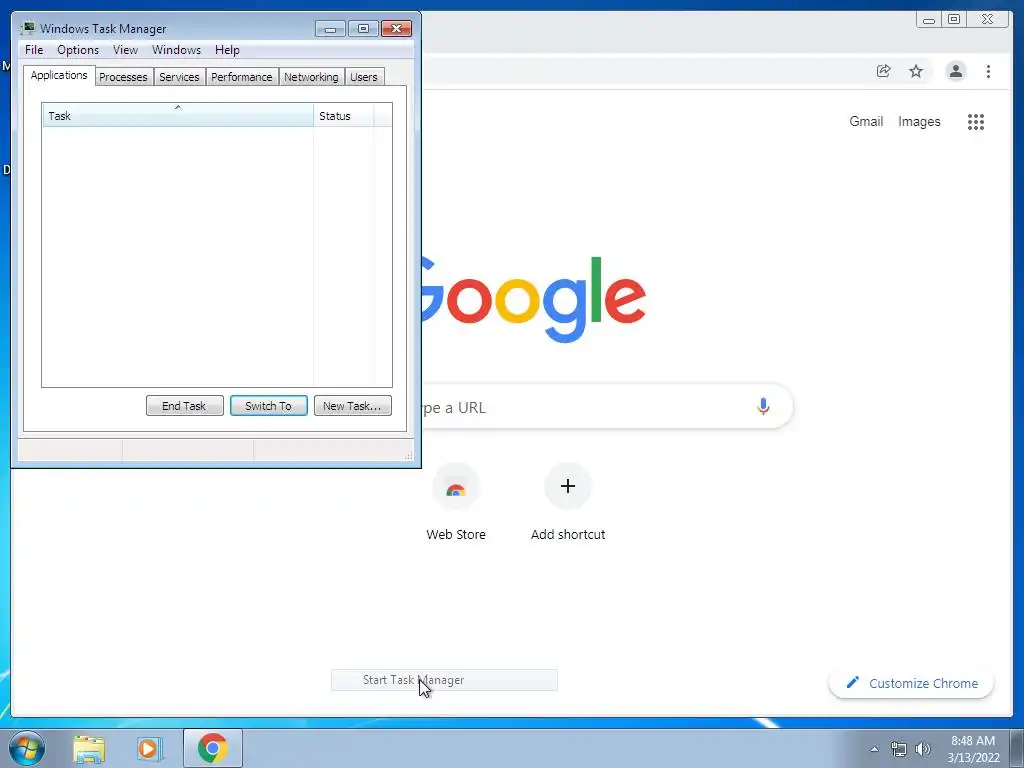Click the Customize Chrome button
Image resolution: width=1024 pixels, height=768 pixels.
click(912, 683)
